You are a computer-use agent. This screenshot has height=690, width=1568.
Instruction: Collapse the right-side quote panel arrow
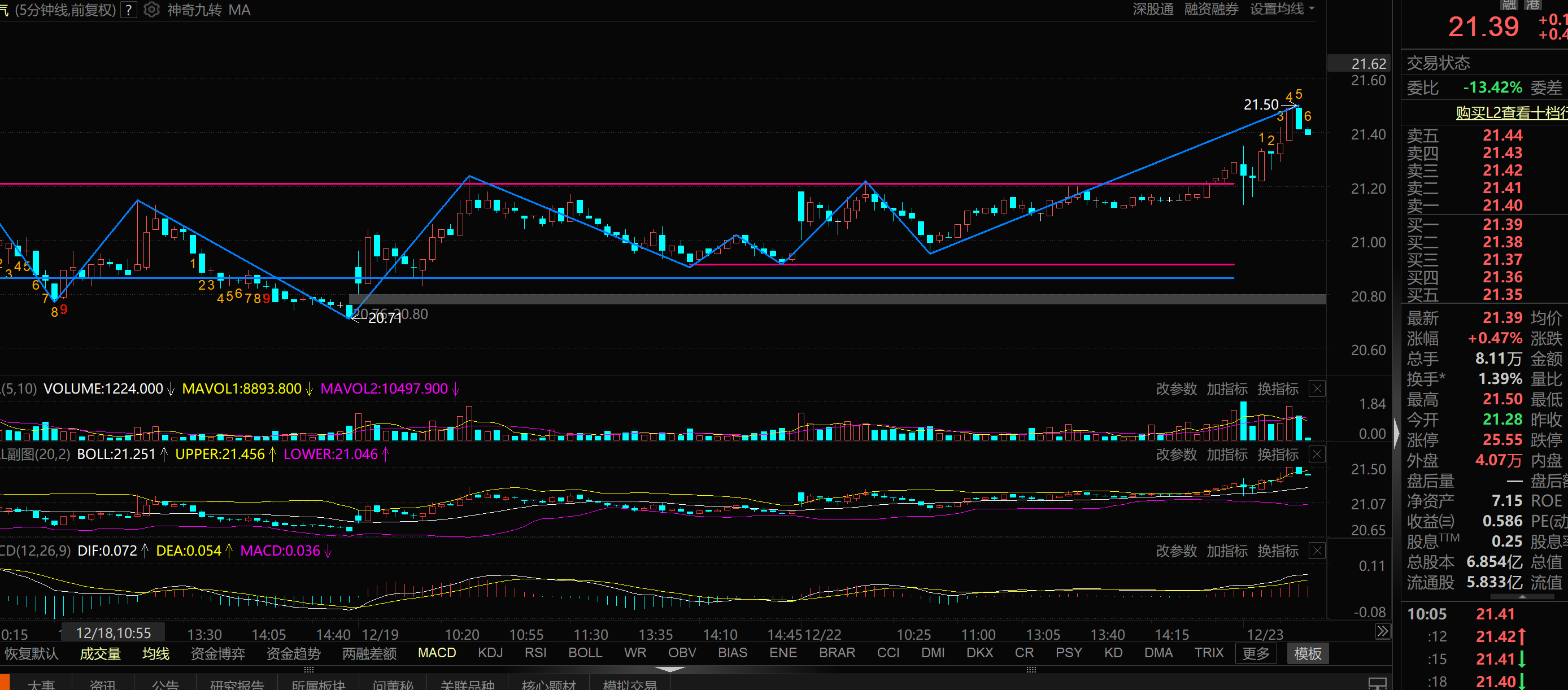click(x=1396, y=433)
